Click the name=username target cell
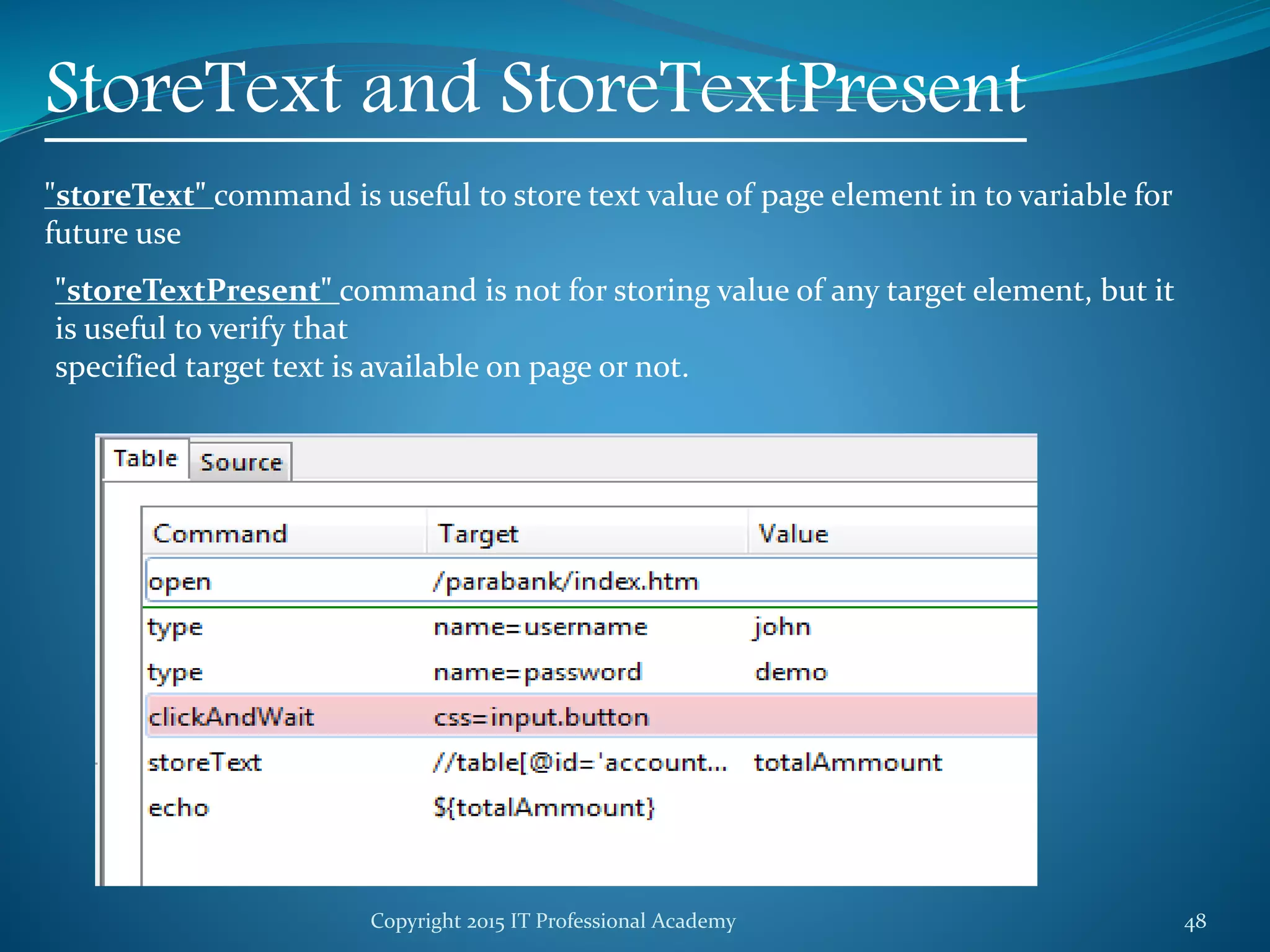 tap(540, 627)
